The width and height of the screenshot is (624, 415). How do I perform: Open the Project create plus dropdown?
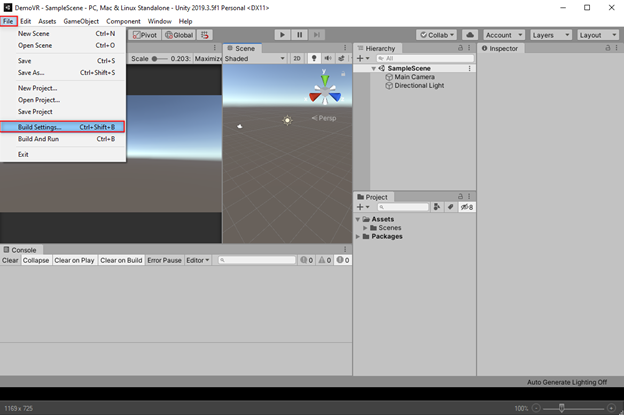click(363, 207)
